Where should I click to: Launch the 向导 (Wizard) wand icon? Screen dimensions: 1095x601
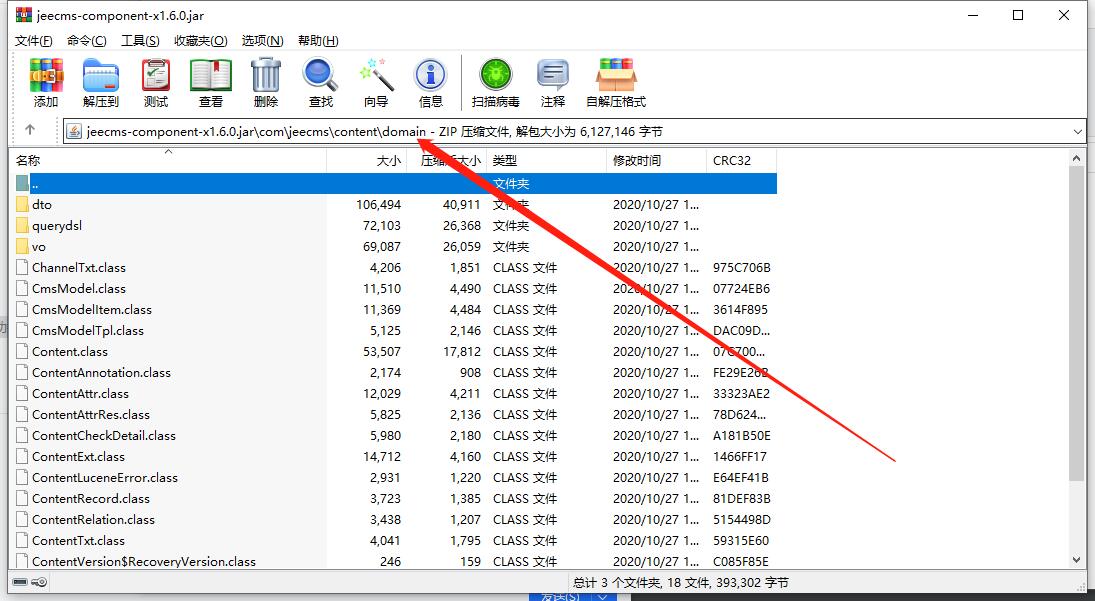coord(376,81)
